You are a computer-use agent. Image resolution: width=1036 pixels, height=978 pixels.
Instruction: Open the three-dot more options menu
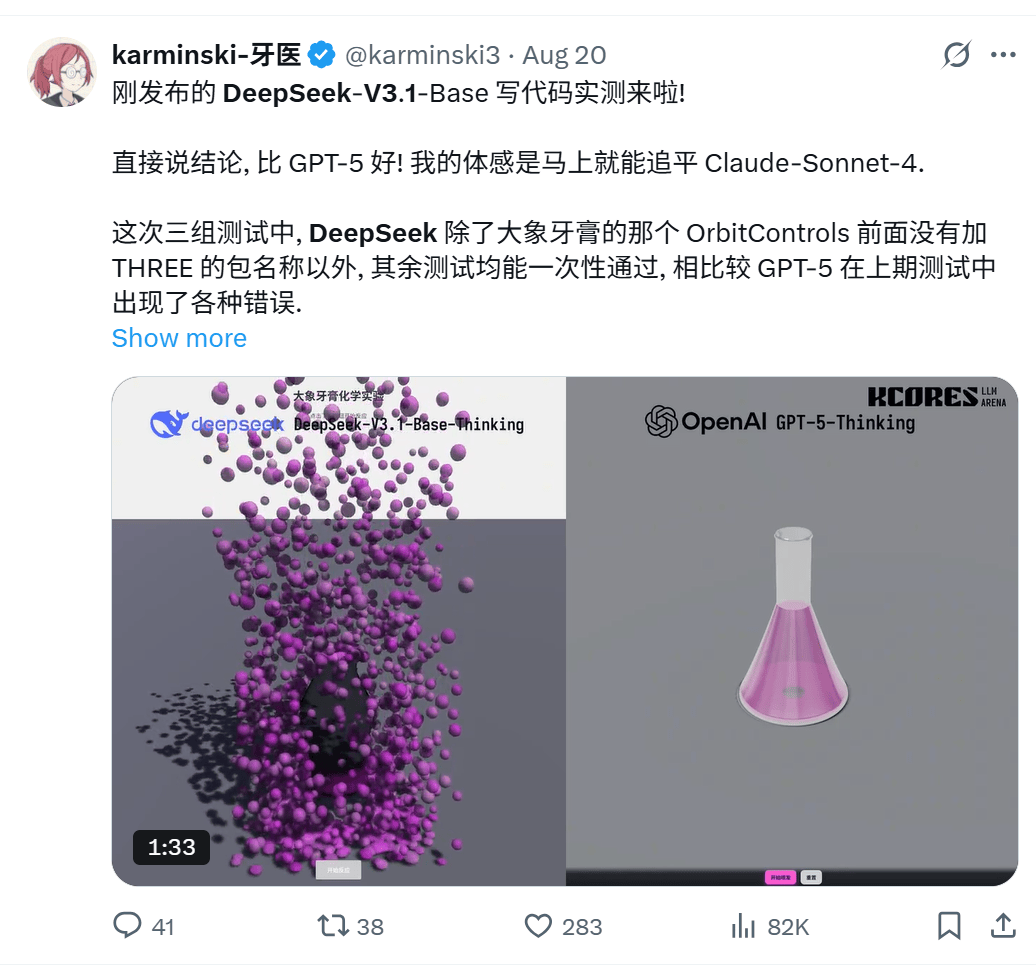click(x=1003, y=55)
